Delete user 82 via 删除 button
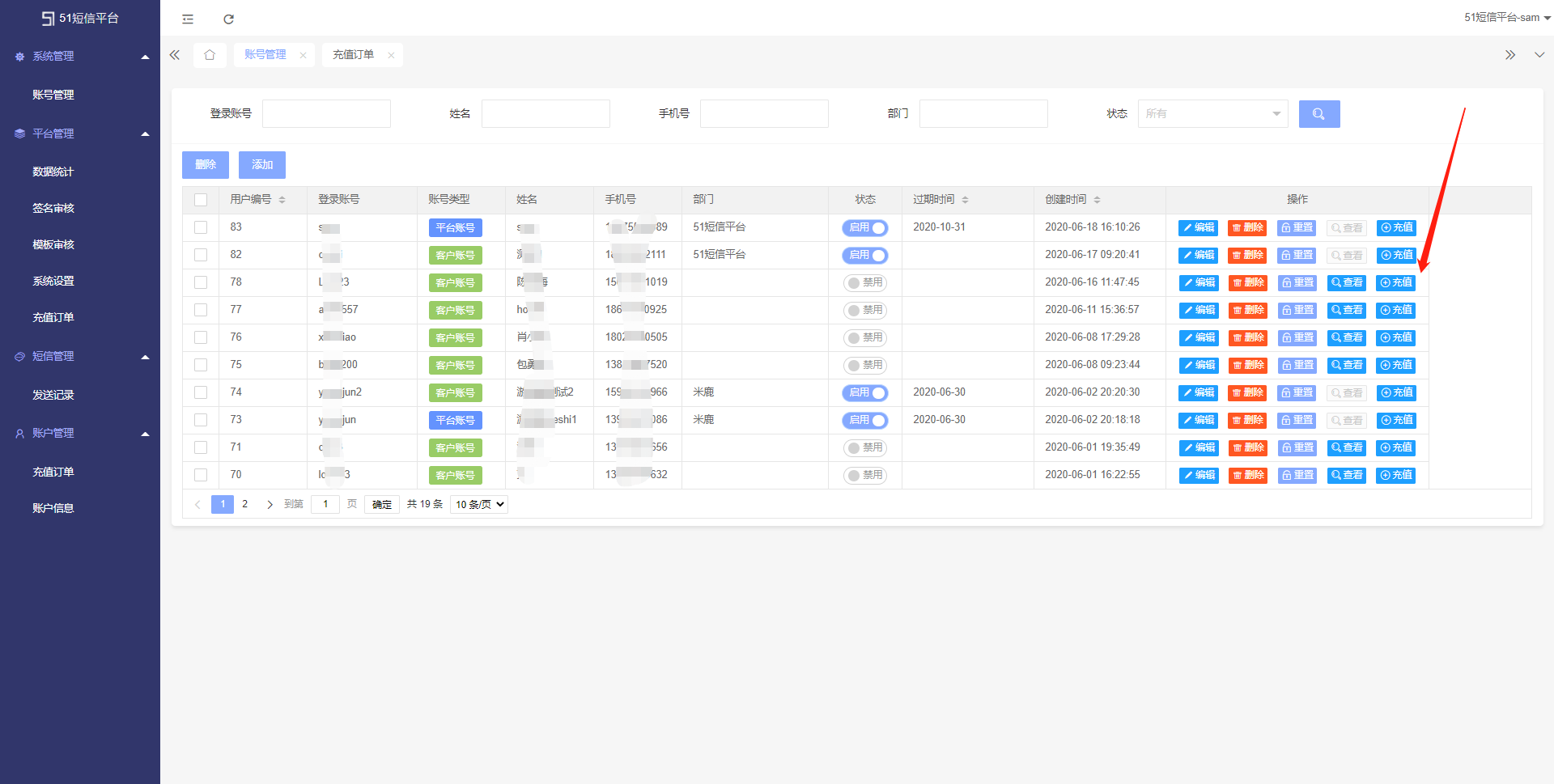This screenshot has height=784, width=1554. 1247,256
